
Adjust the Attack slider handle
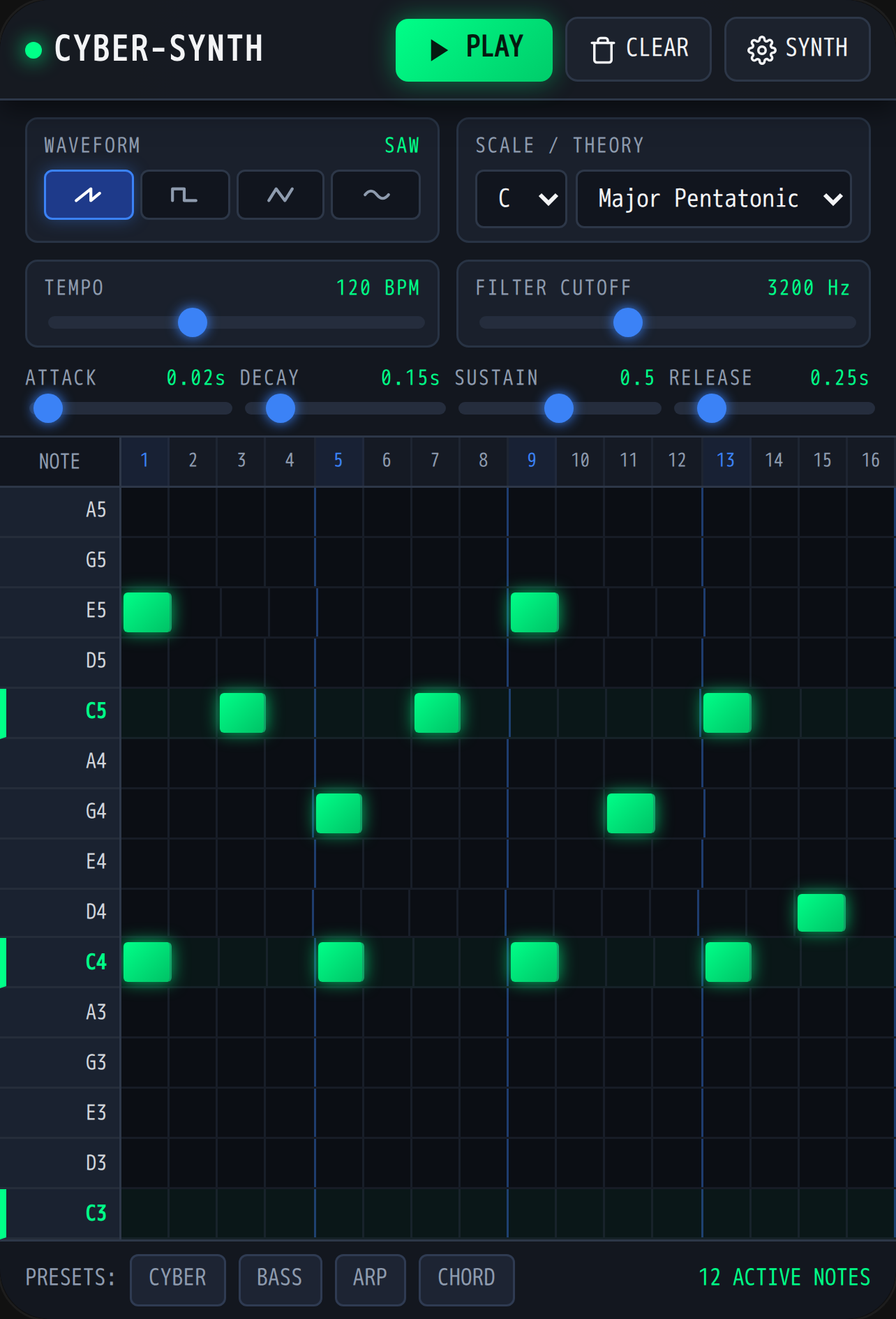click(x=48, y=408)
